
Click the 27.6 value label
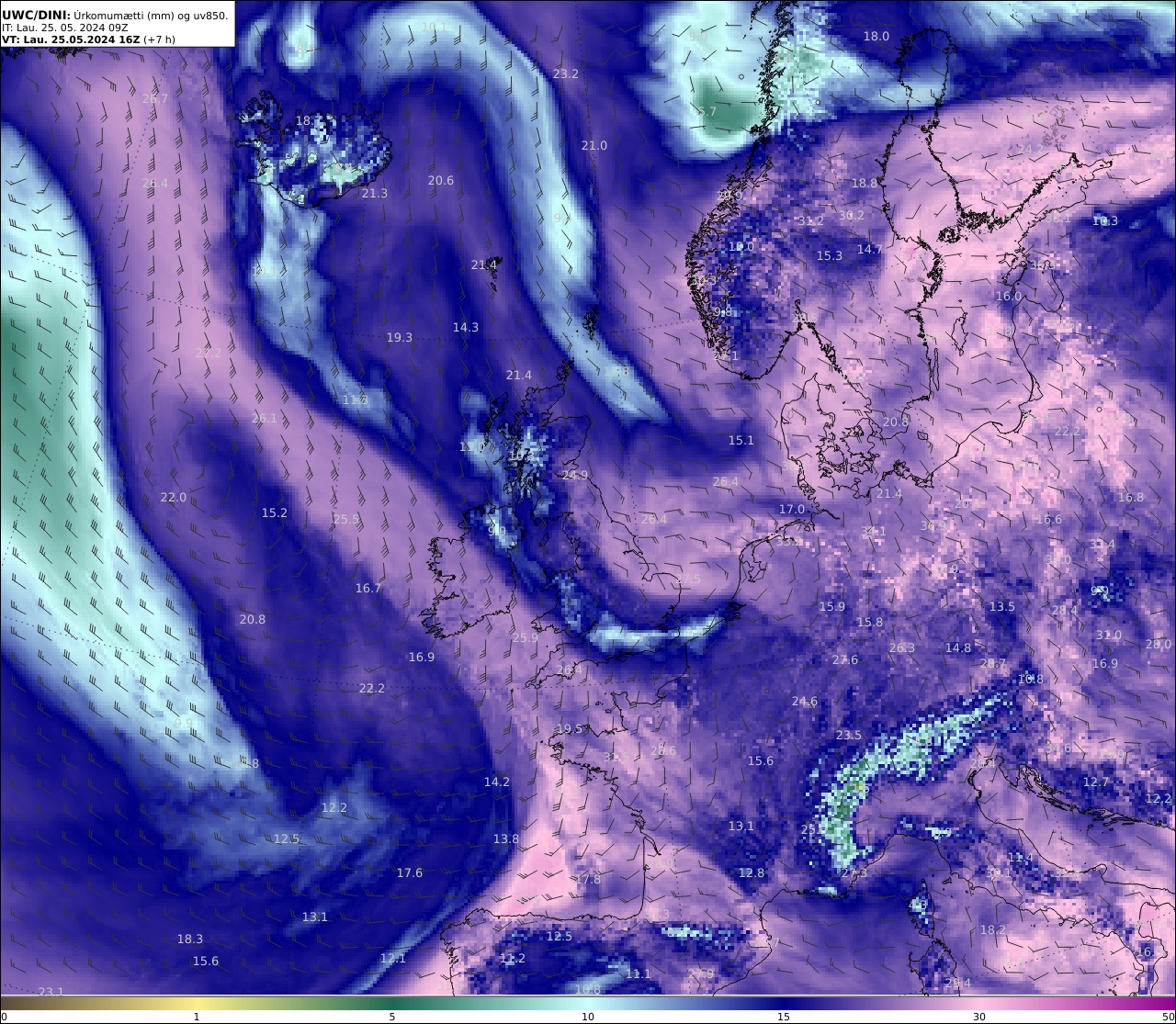coord(845,659)
